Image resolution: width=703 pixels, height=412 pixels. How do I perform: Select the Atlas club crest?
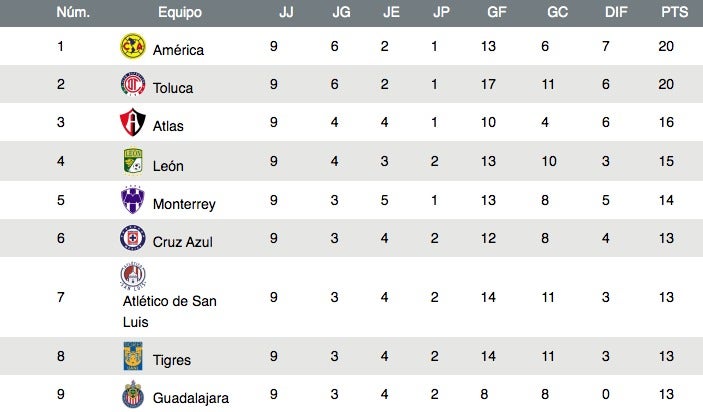133,124
